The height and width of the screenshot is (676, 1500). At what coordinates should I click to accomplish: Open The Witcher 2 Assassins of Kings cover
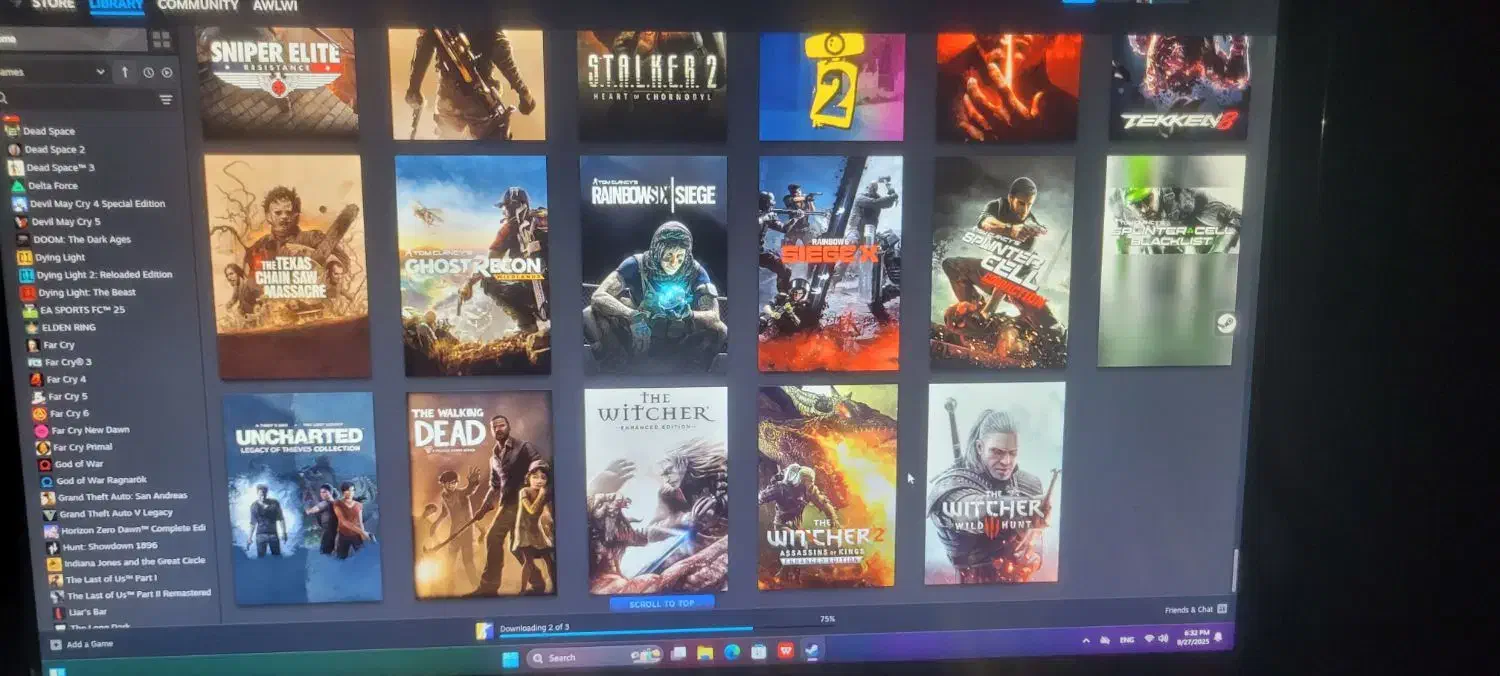[827, 487]
